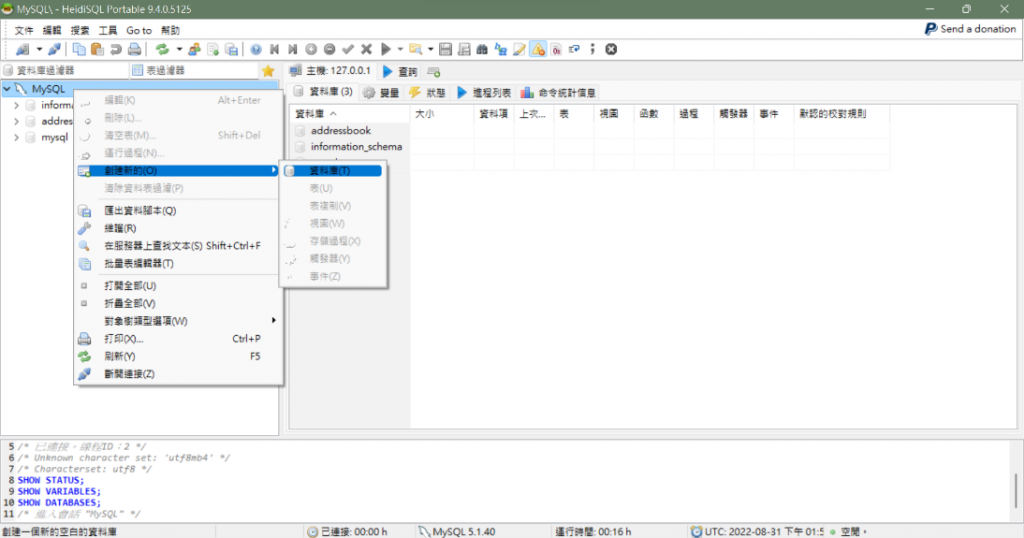Select 在服務器上查找文本(S) from context menu
The image size is (1024, 538).
(x=178, y=246)
